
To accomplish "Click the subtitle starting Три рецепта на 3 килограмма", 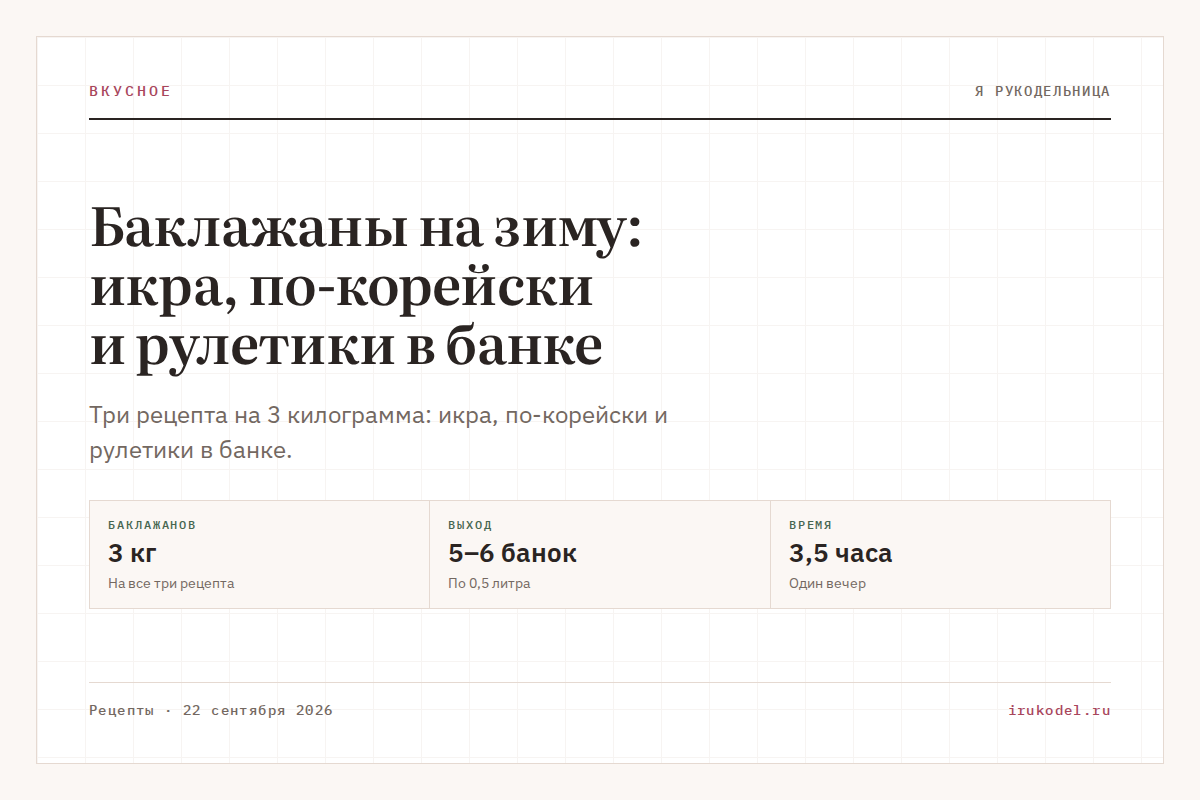I will pos(378,433).
